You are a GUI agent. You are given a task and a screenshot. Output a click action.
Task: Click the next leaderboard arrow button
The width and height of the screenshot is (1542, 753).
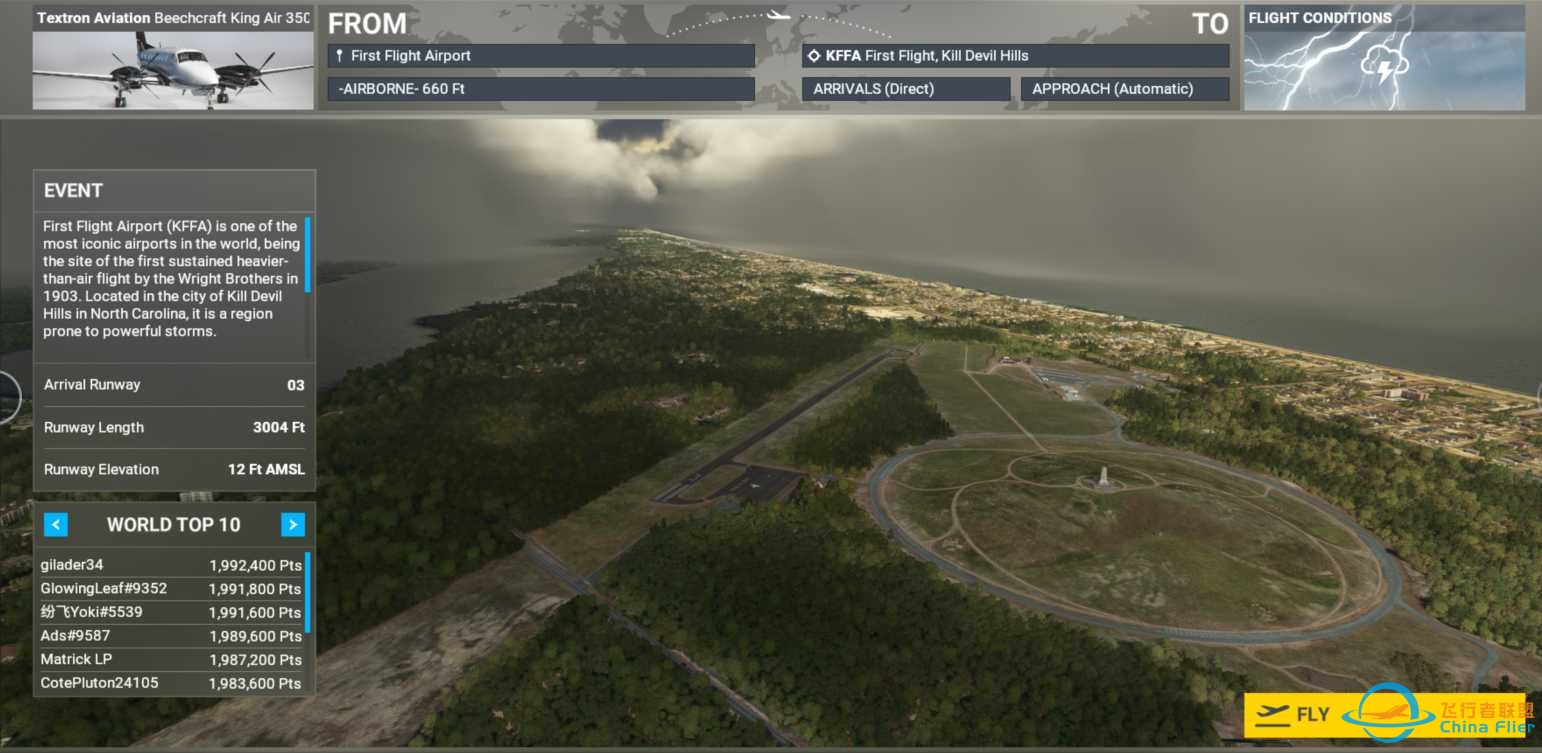tap(293, 524)
